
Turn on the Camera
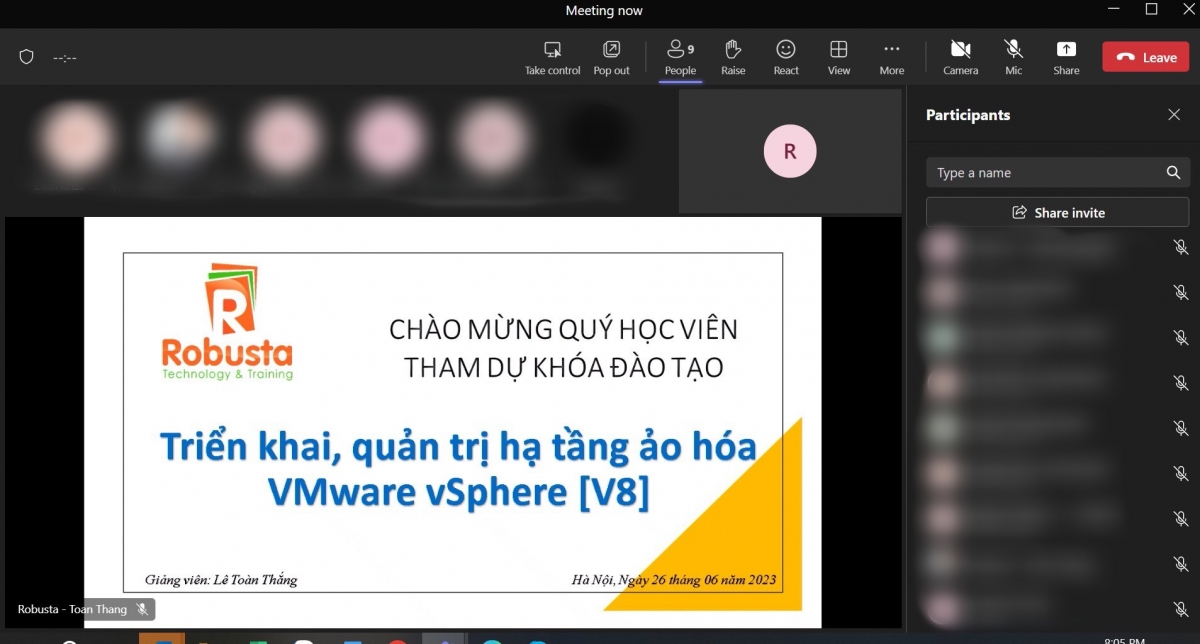pyautogui.click(x=960, y=58)
